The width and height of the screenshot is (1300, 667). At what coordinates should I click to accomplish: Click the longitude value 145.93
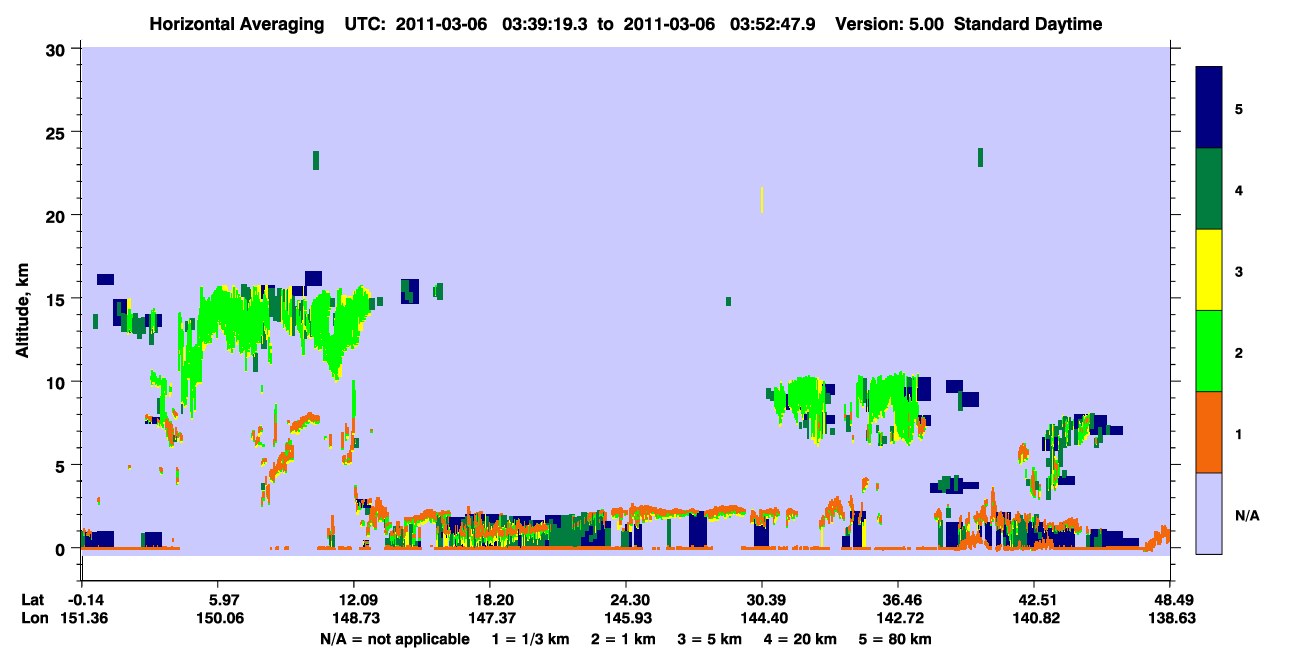[626, 619]
